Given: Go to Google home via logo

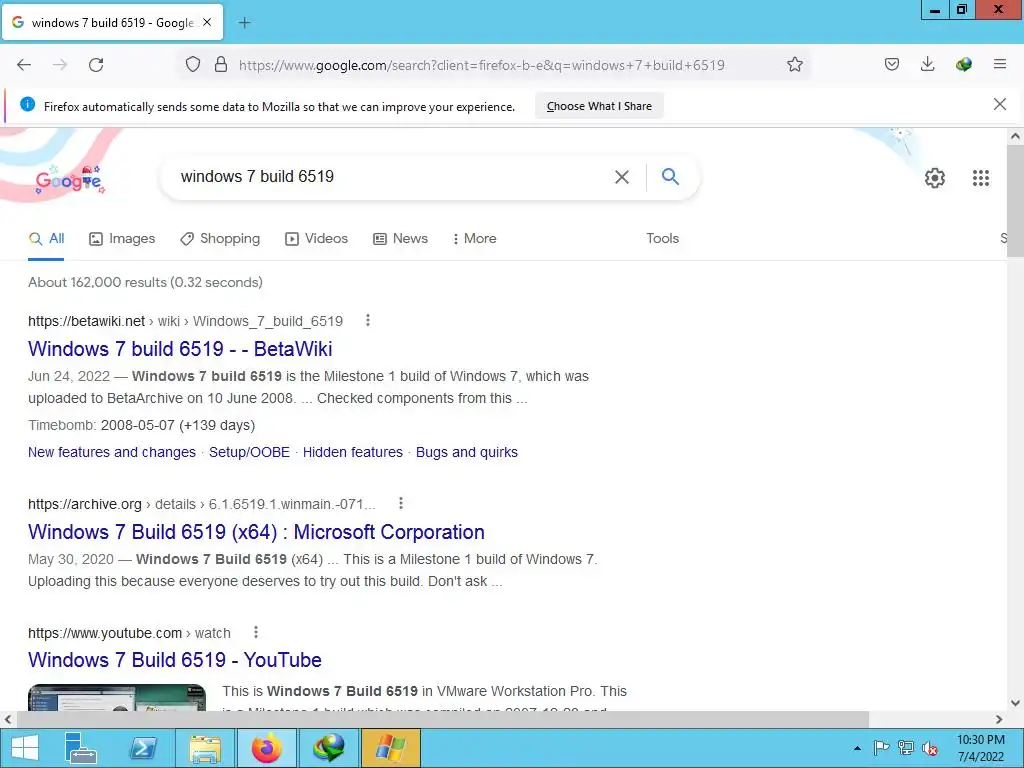Looking at the screenshot, I should (x=70, y=180).
